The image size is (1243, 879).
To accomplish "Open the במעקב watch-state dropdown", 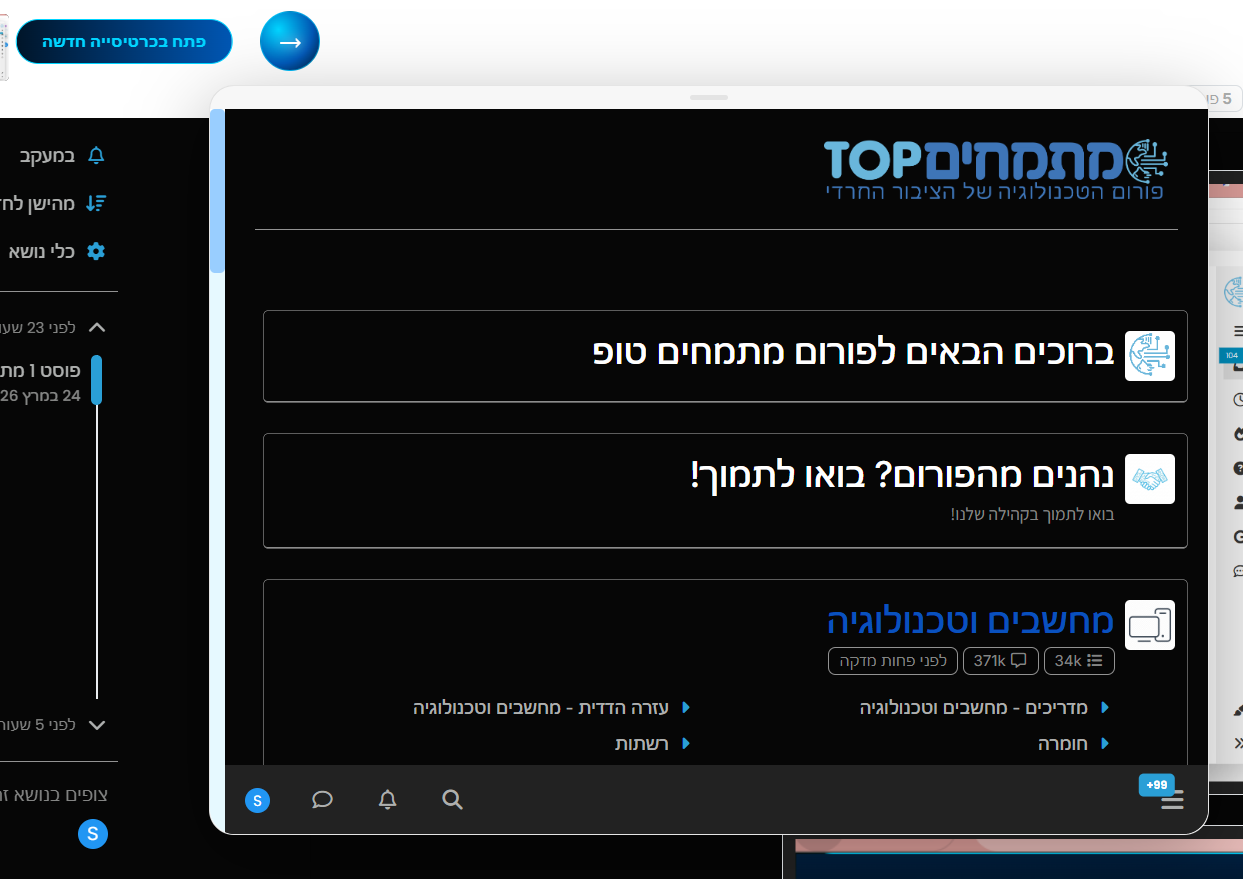I will coord(62,156).
